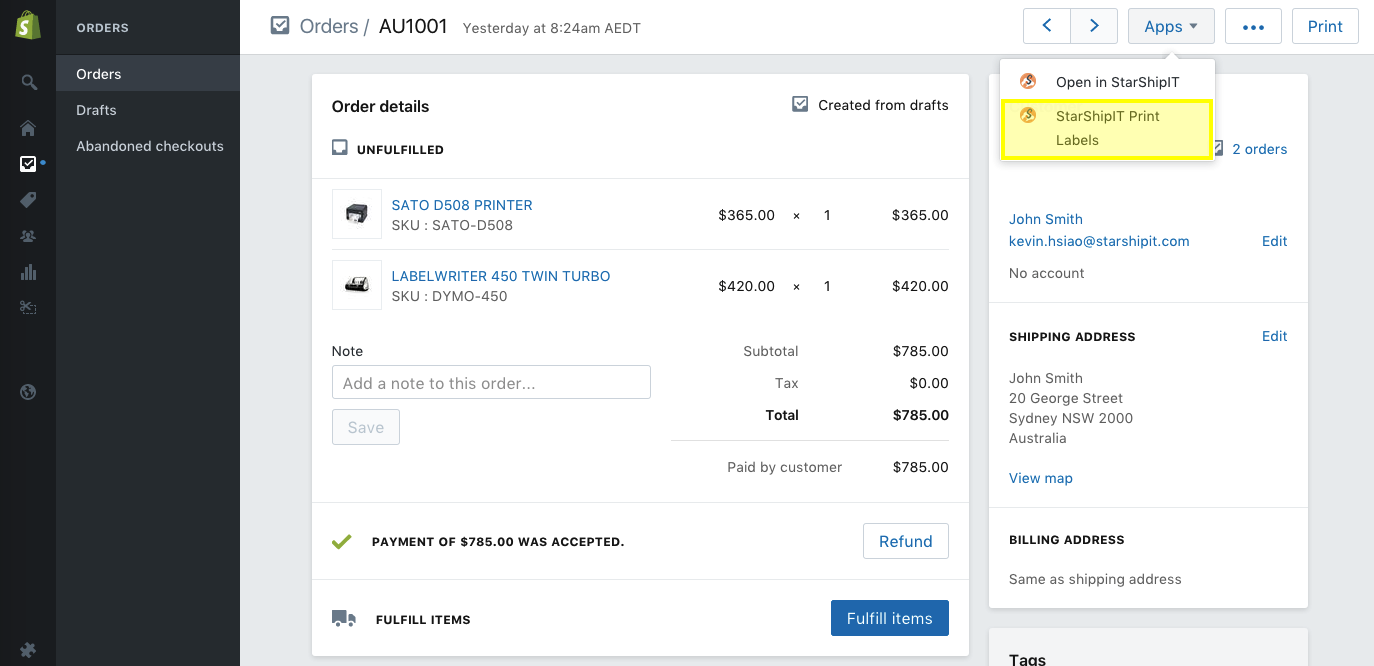
Task: Click the SKU : SATO-D508 text
Action: pyautogui.click(x=452, y=225)
